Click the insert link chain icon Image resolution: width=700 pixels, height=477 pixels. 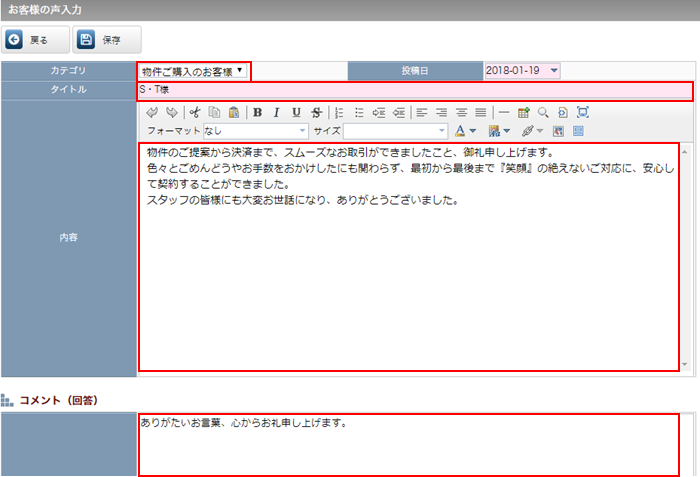click(527, 131)
